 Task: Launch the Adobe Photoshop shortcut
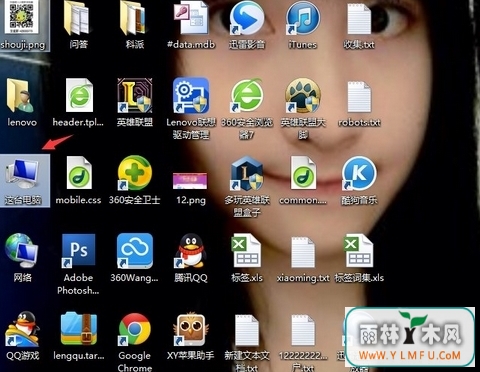(x=79, y=251)
